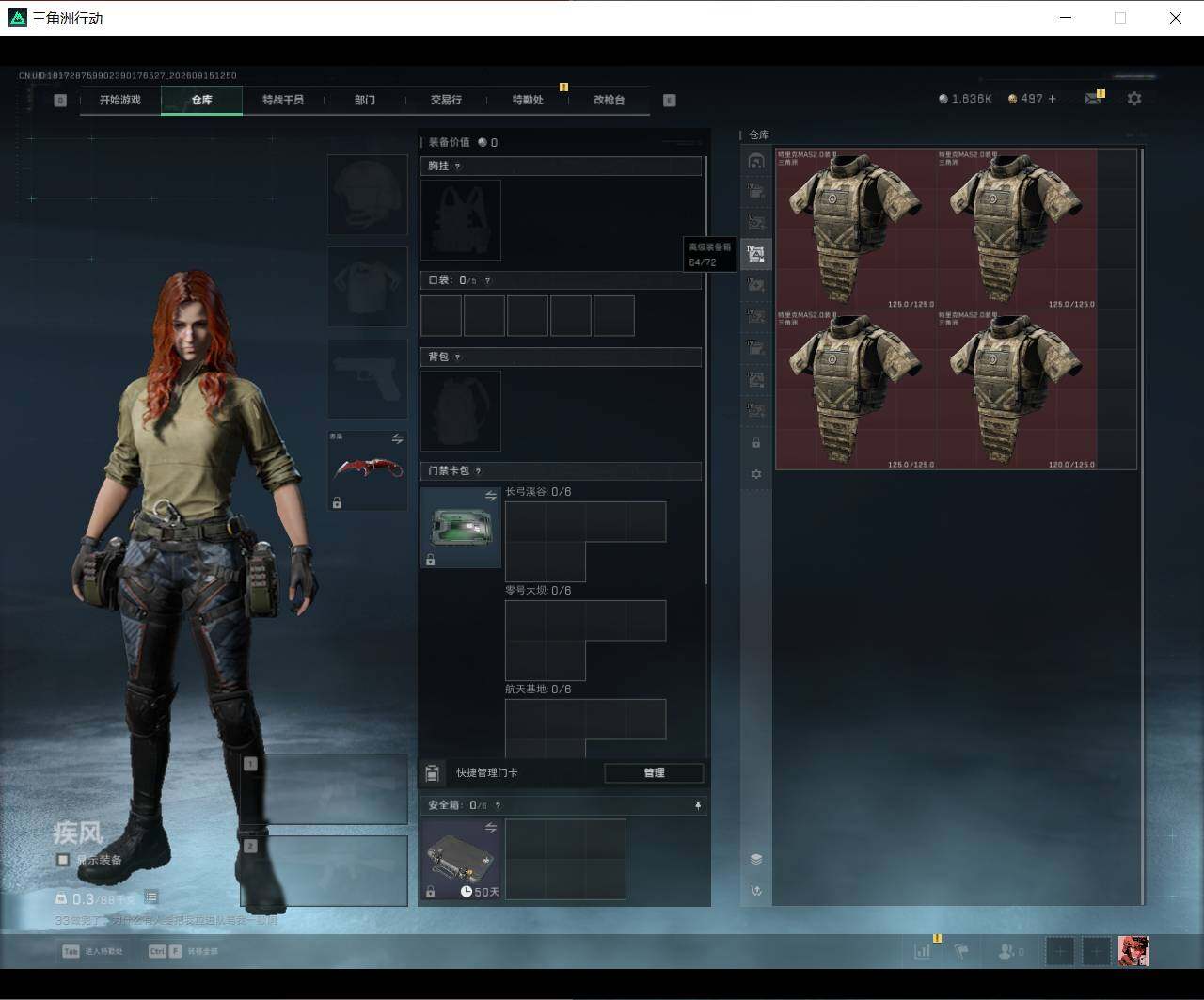Image resolution: width=1204 pixels, height=1000 pixels.
Task: Toggle the 显示装备 checkbox
Action: [x=63, y=860]
